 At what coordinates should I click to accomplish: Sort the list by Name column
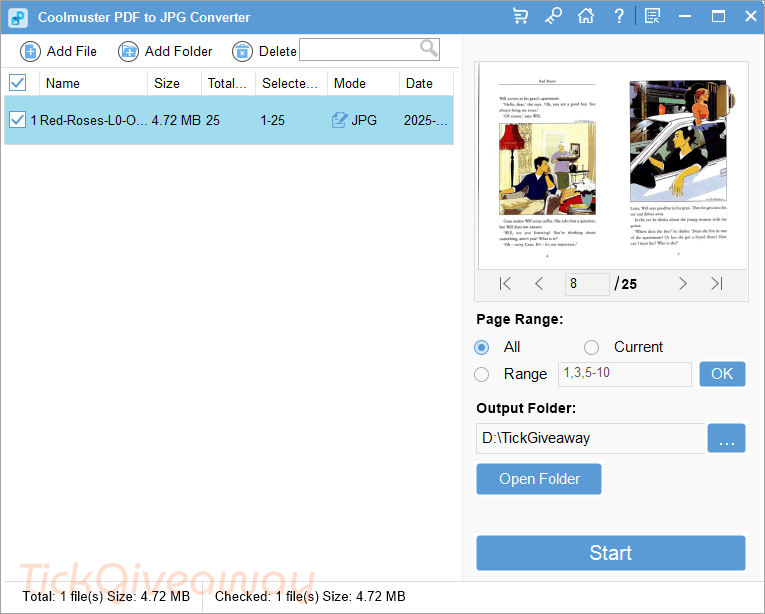pos(93,83)
